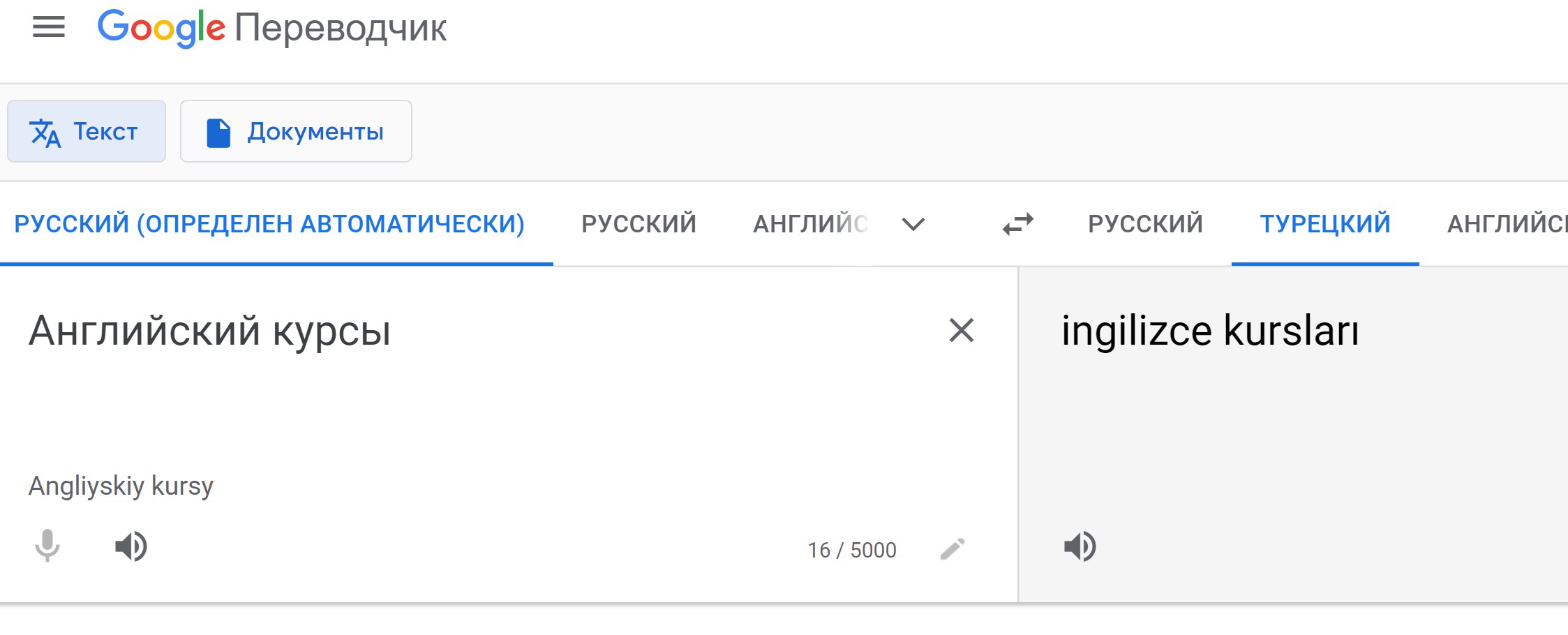Image resolution: width=1568 pixels, height=635 pixels.
Task: Choose Английский as the source language
Action: pyautogui.click(x=810, y=224)
